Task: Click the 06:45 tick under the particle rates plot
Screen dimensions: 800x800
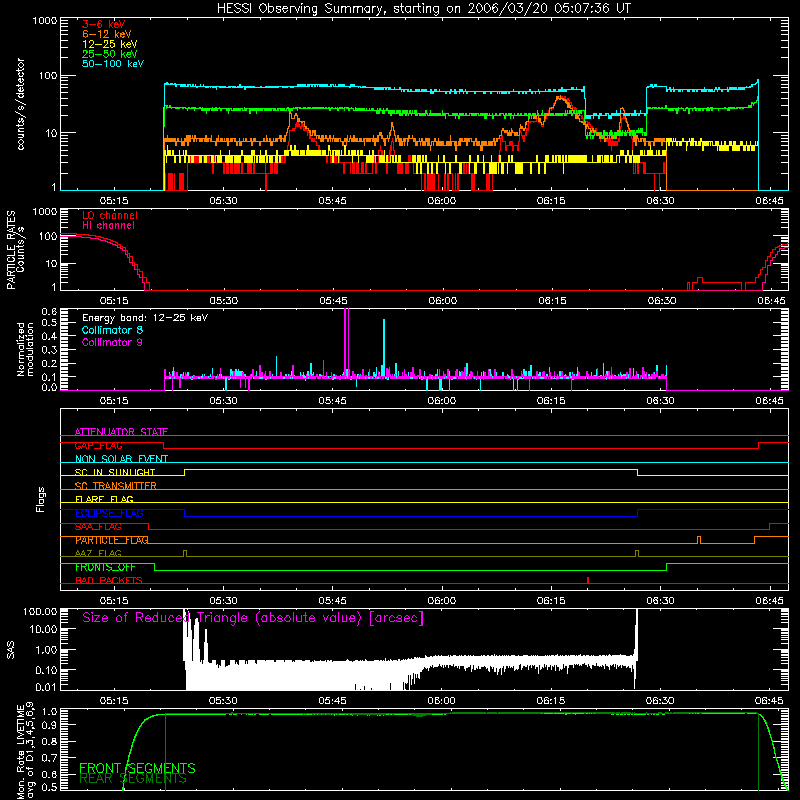Action: click(771, 301)
